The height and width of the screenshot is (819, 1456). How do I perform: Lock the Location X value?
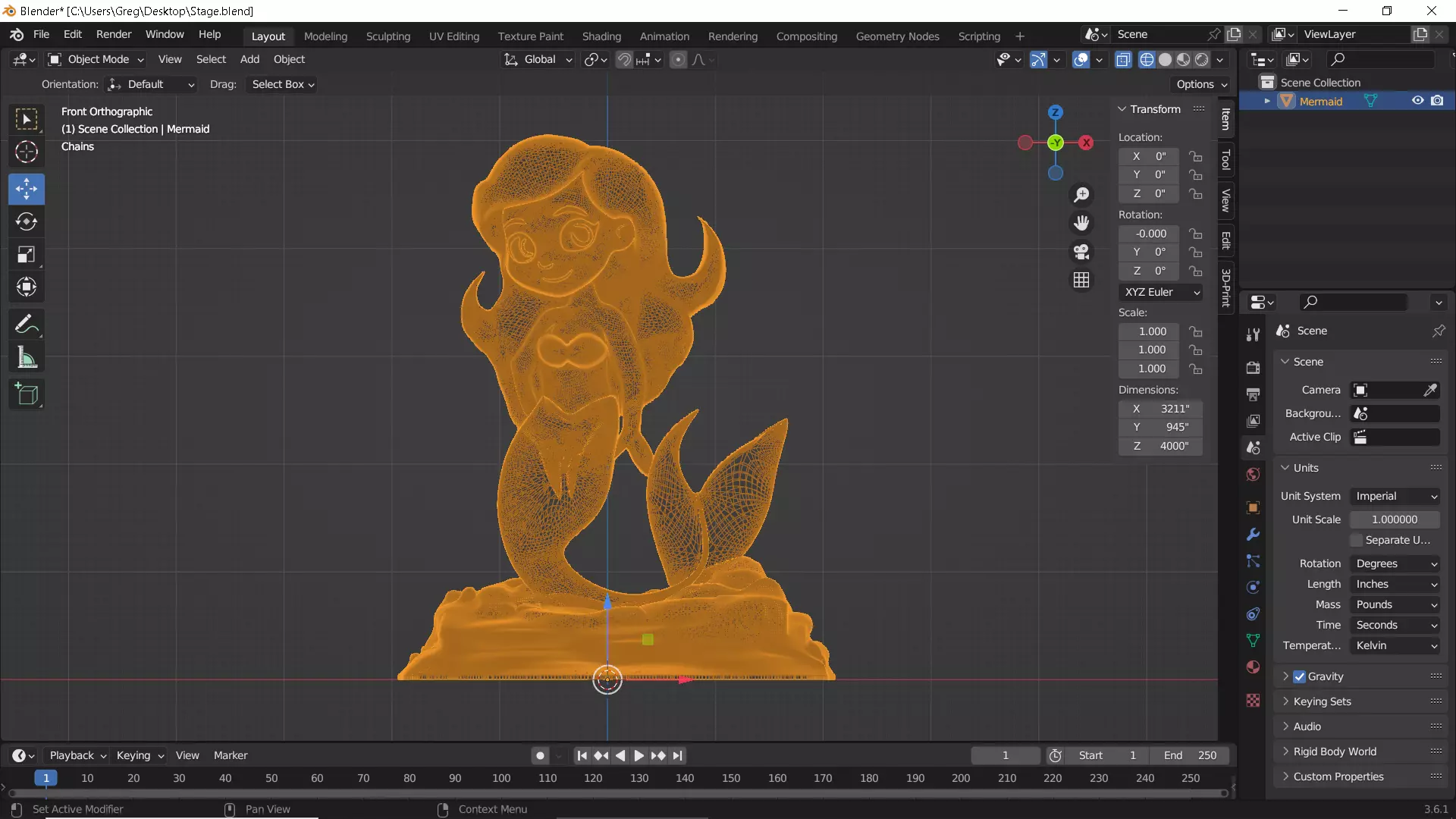[x=1195, y=156]
